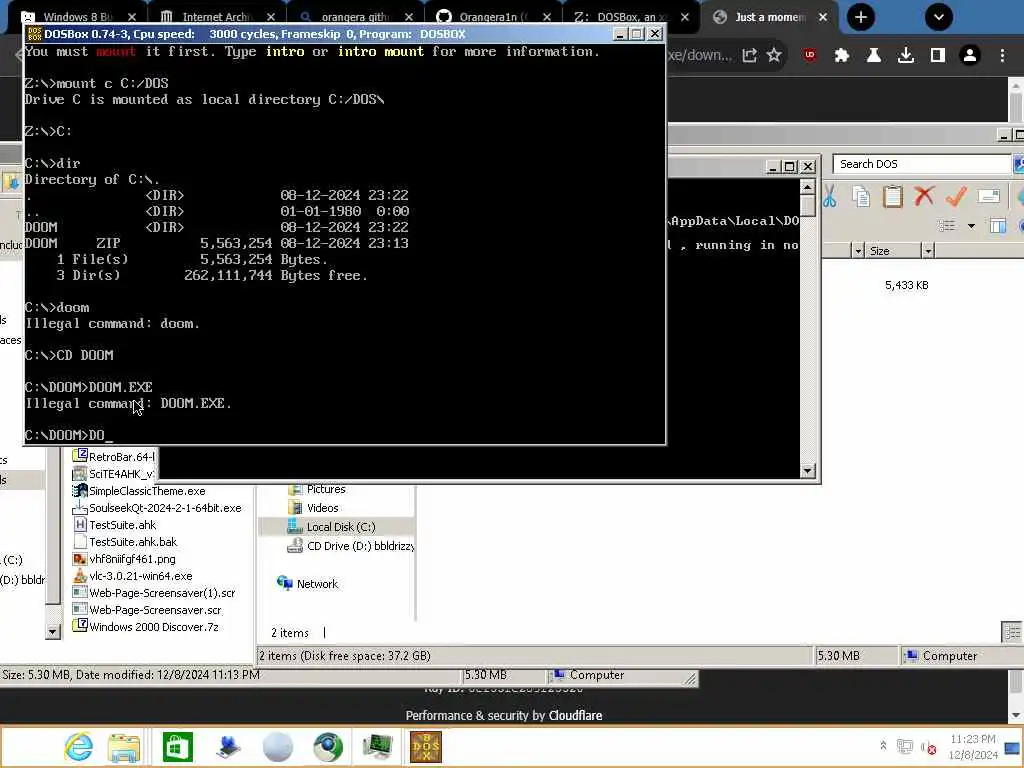Toggle the Chrome side panel
The image size is (1024, 768).
click(x=938, y=56)
